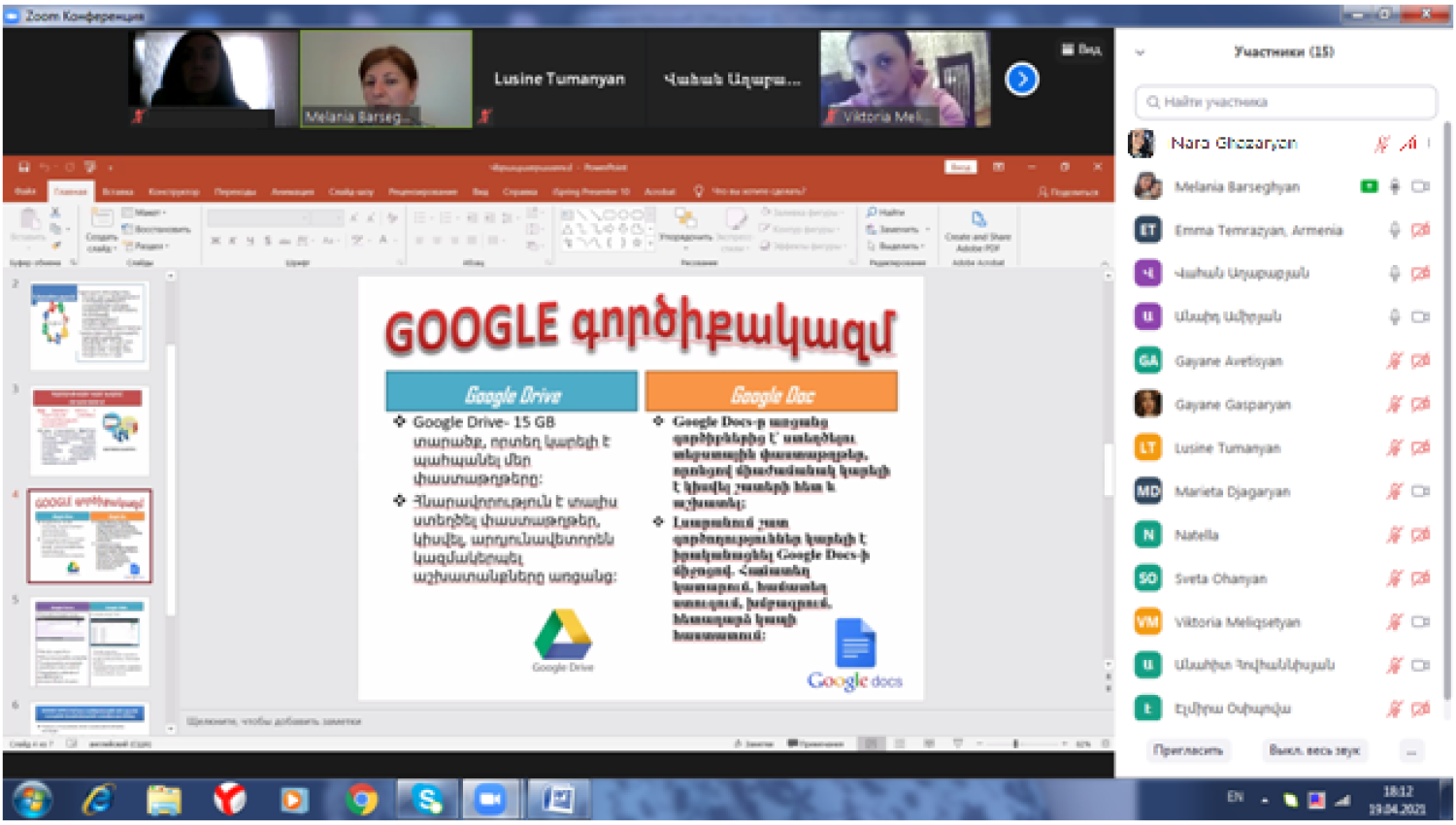Screen dimensions: 1456x825
Task: Toggle muted mic for Lusine Tumanyan
Action: (1395, 447)
